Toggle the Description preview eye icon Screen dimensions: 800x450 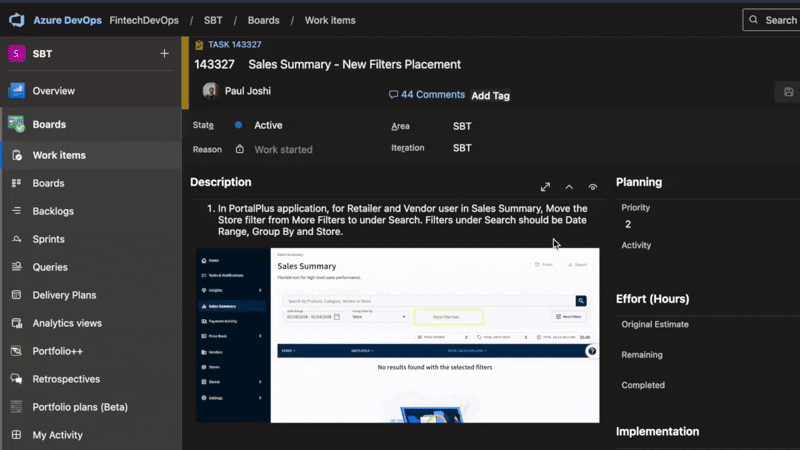coord(593,187)
